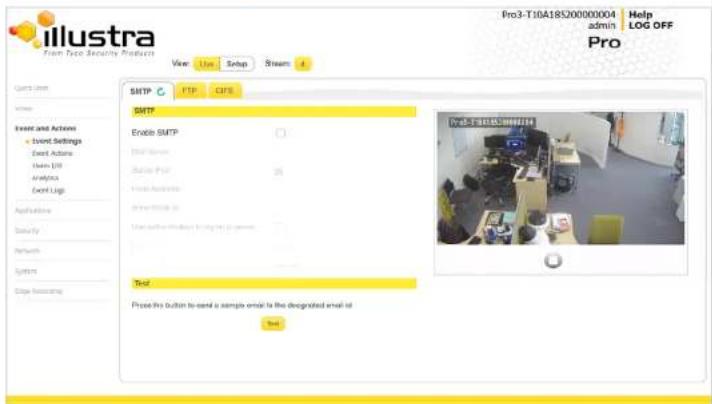
Task: Open Event Actions in sidebar
Action: tap(52, 153)
